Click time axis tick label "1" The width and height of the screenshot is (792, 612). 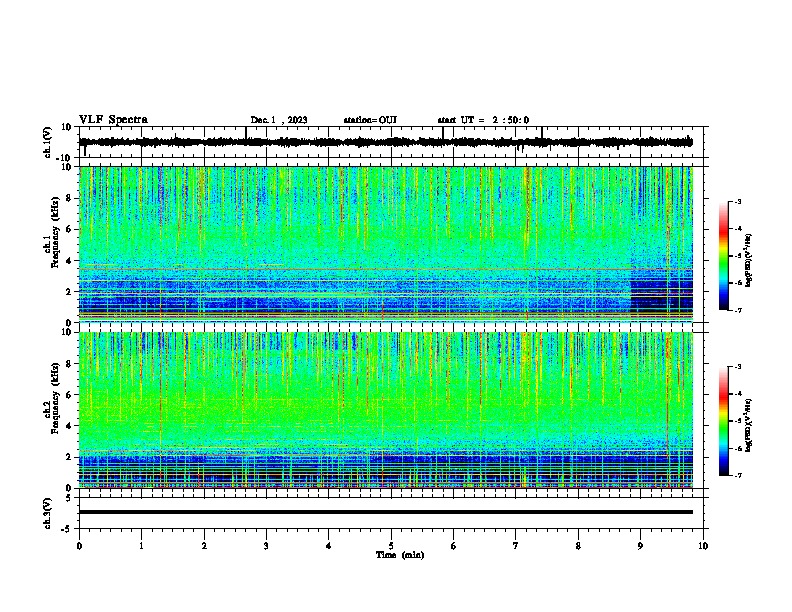point(141,546)
